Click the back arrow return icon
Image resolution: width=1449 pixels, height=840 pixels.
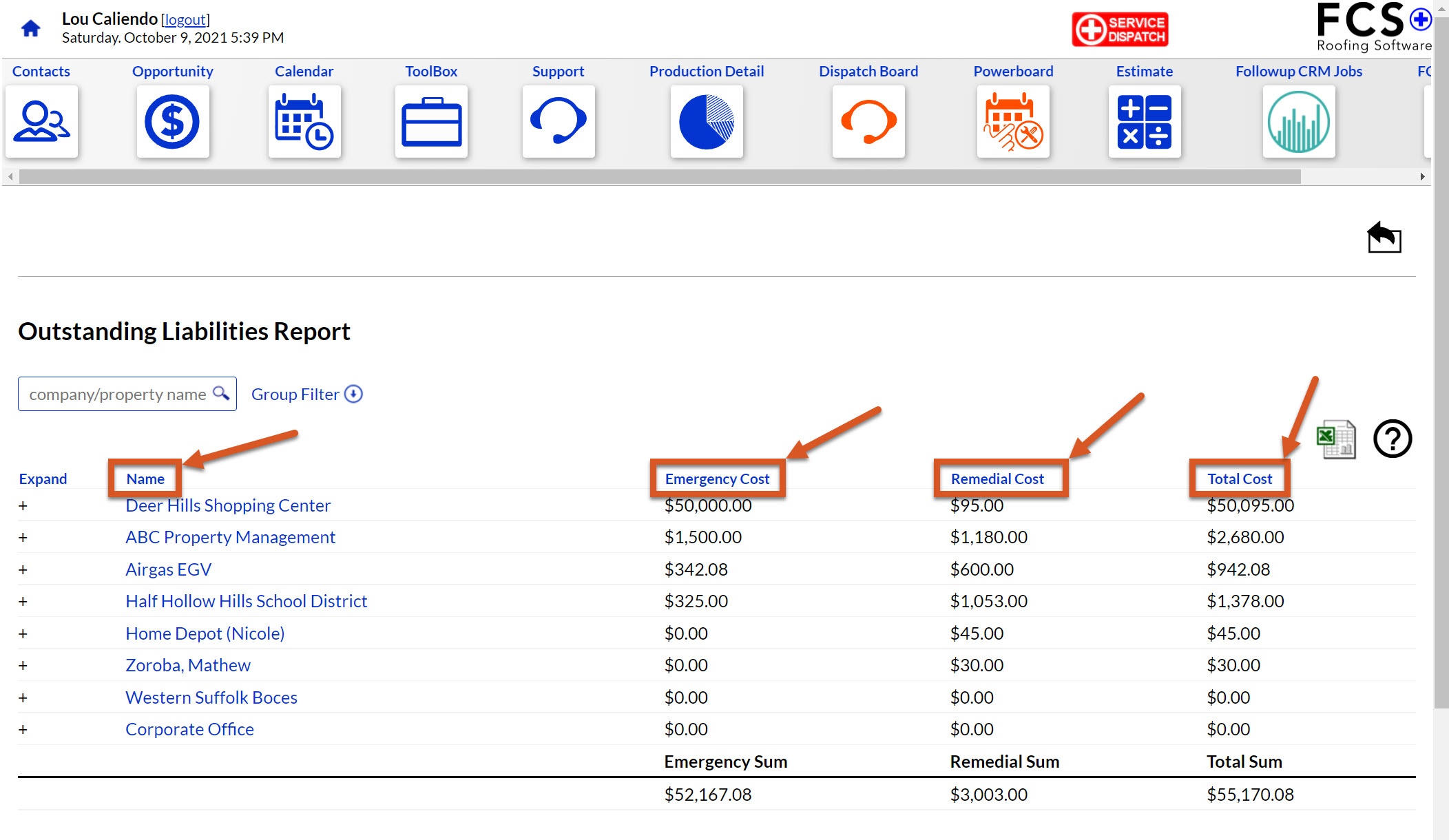pyautogui.click(x=1384, y=237)
